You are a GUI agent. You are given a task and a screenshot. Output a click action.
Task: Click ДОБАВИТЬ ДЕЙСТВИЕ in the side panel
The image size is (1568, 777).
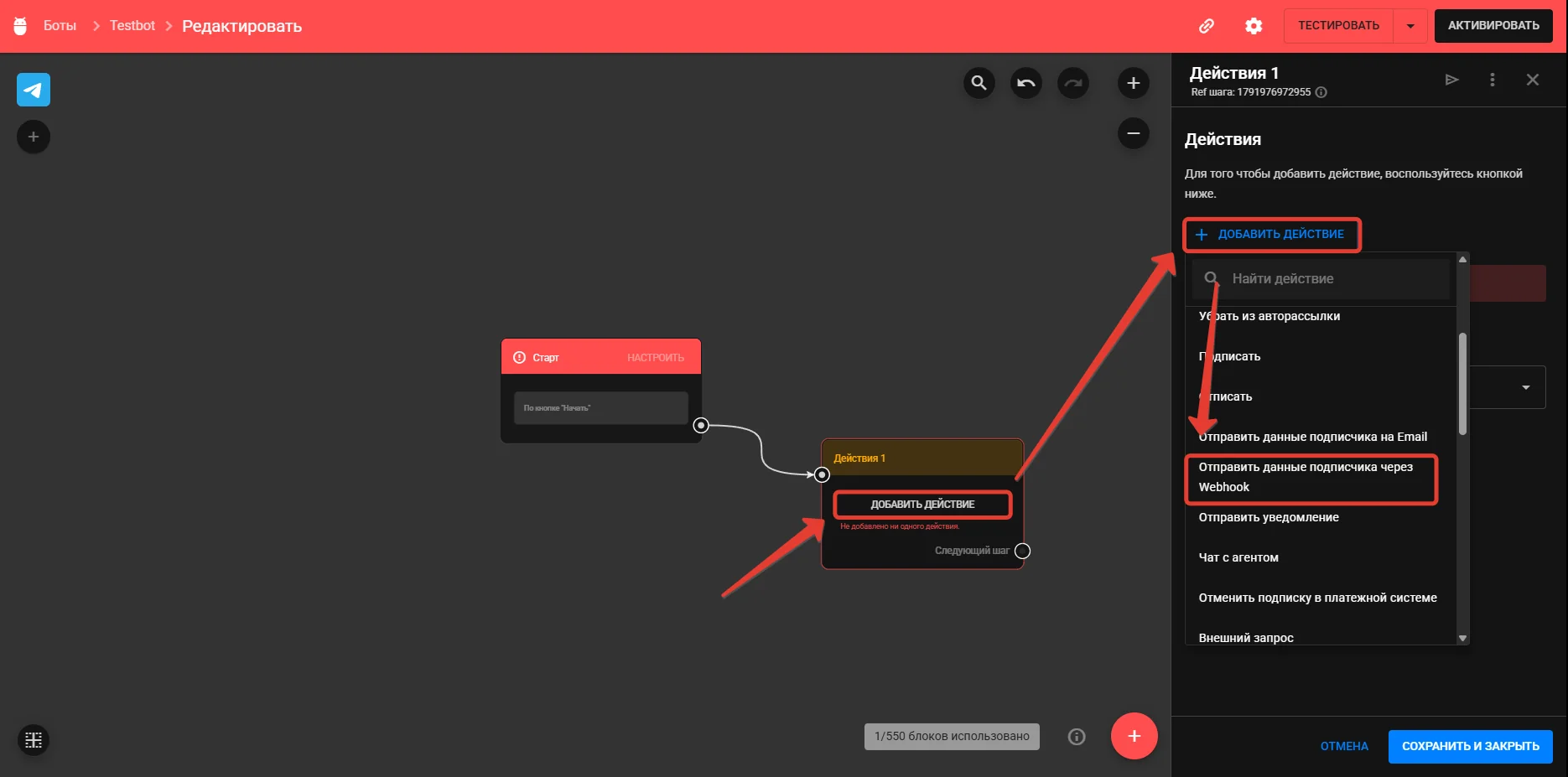tap(1271, 234)
